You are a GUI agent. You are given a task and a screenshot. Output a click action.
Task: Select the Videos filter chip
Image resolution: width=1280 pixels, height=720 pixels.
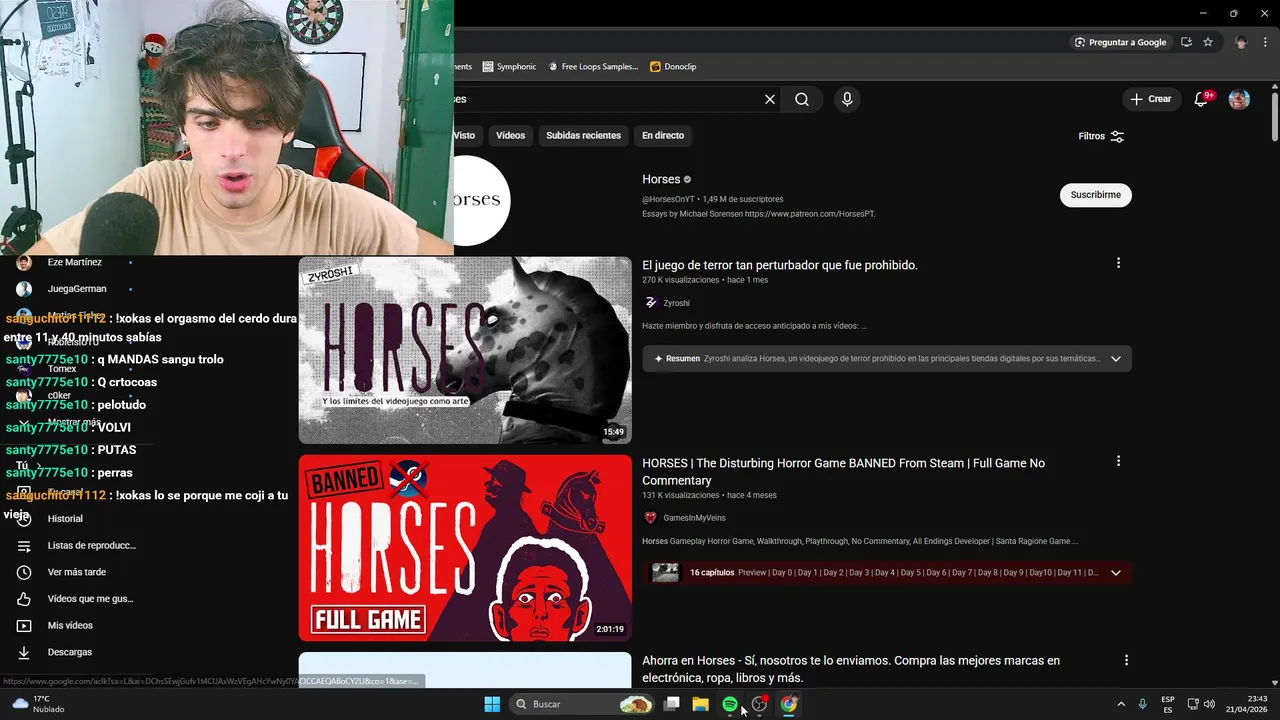pos(510,135)
